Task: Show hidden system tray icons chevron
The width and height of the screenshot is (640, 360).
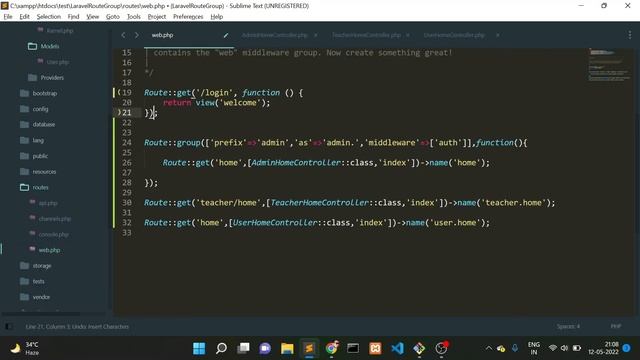Action: [489, 348]
